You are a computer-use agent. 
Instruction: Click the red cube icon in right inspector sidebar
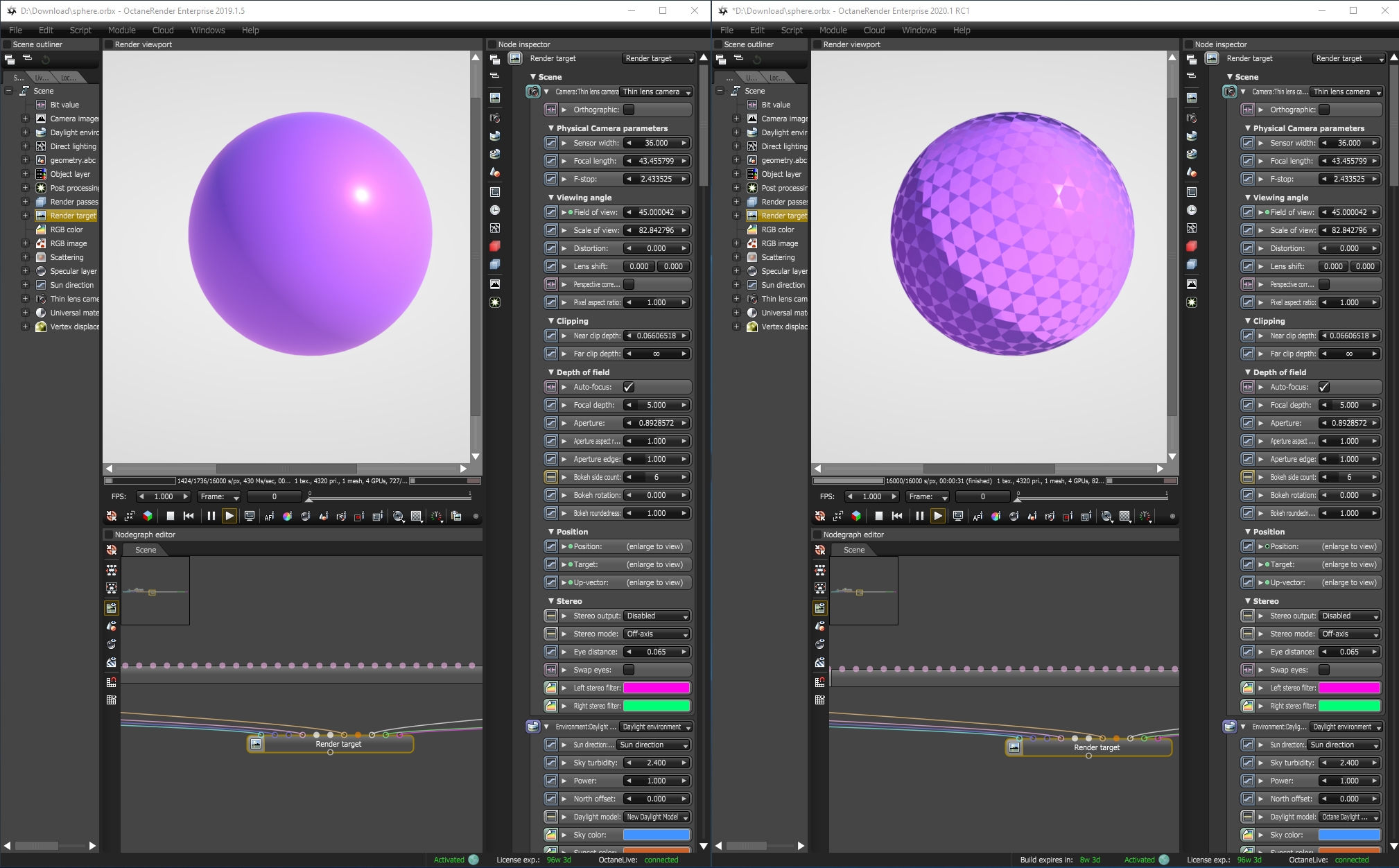[1192, 246]
